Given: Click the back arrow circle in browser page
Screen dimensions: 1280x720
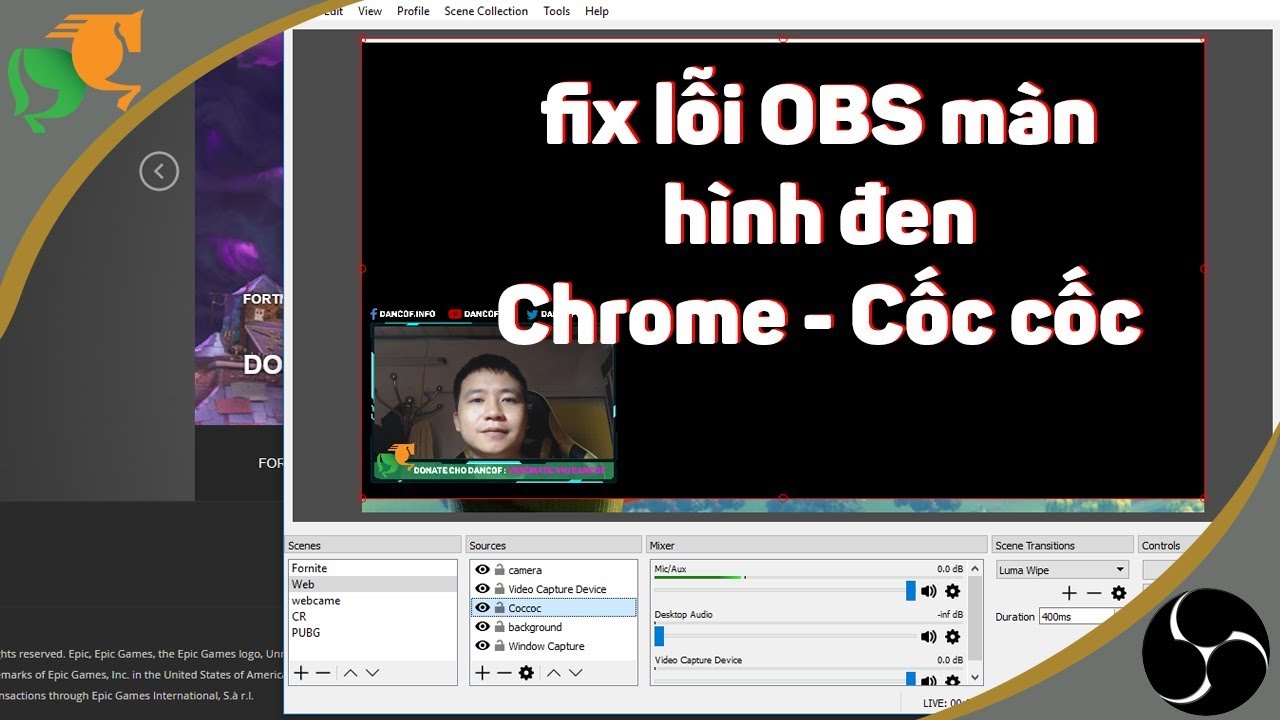Looking at the screenshot, I should 159,171.
